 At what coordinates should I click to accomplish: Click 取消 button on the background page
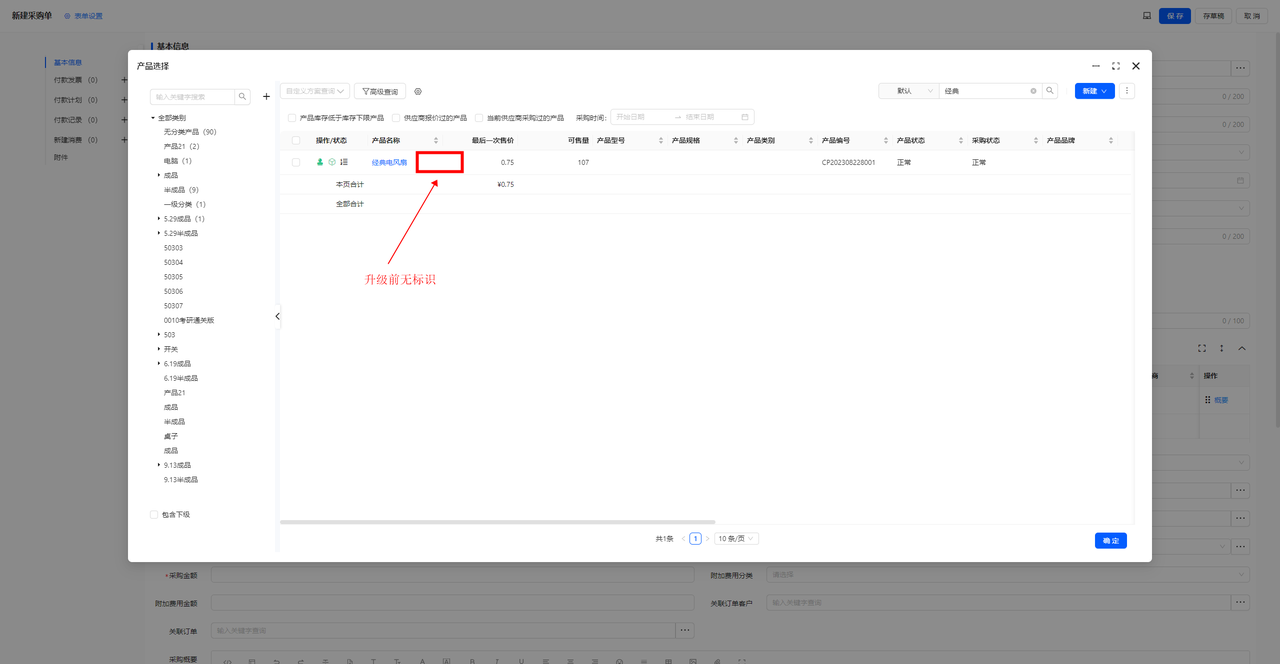coord(1251,16)
